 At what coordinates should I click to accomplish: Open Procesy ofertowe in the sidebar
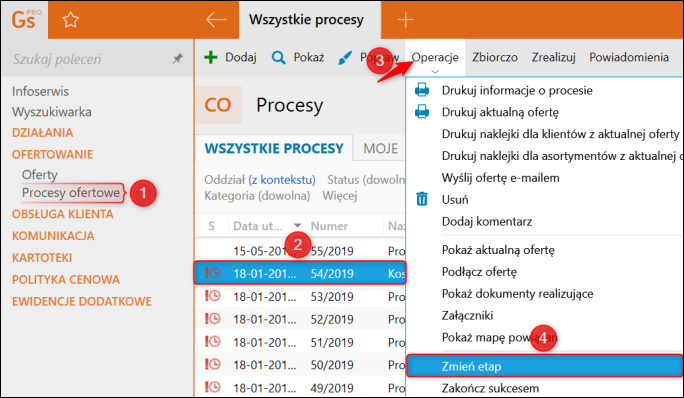pyautogui.click(x=71, y=192)
